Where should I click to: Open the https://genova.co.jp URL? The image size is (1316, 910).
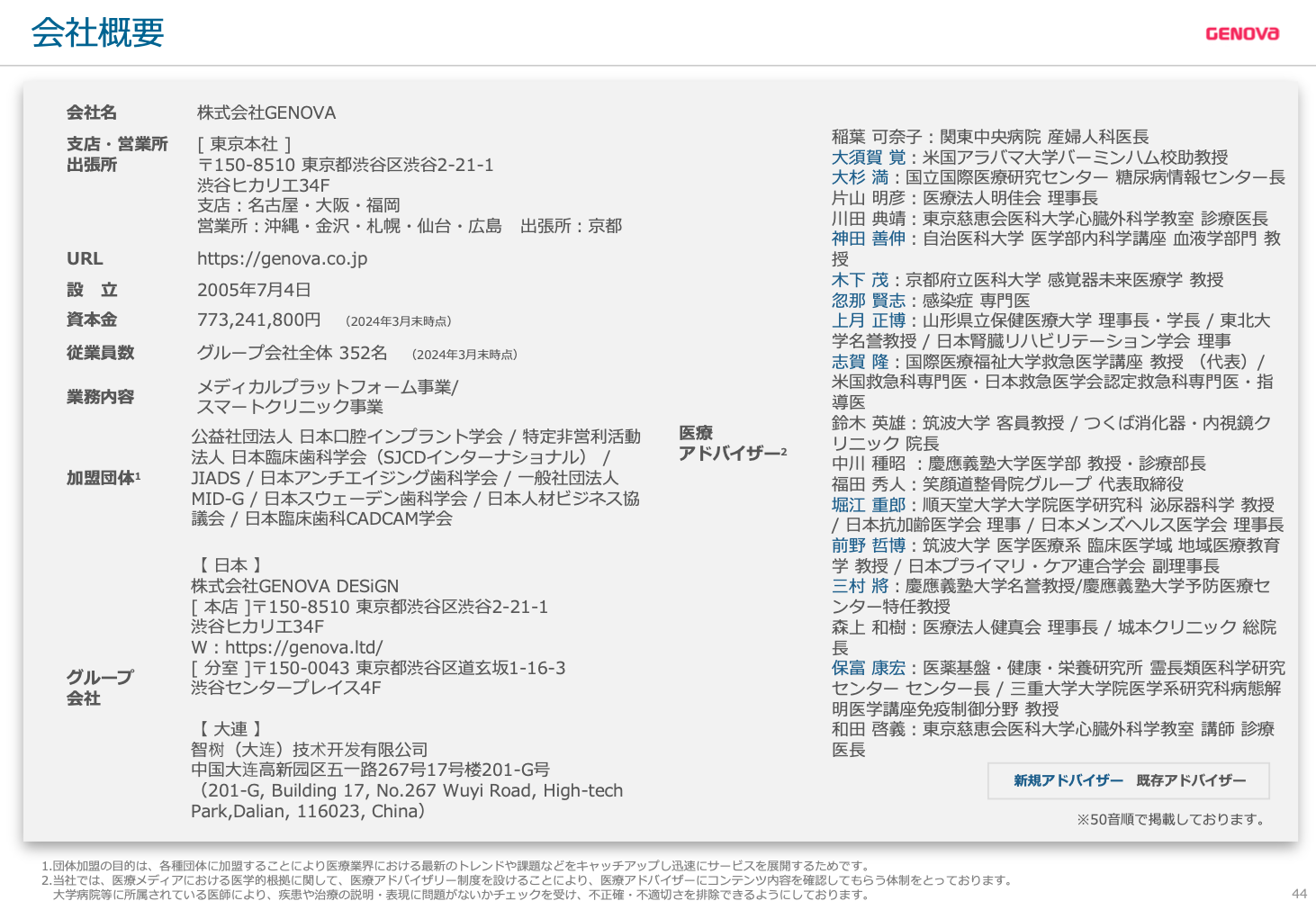coord(282,258)
